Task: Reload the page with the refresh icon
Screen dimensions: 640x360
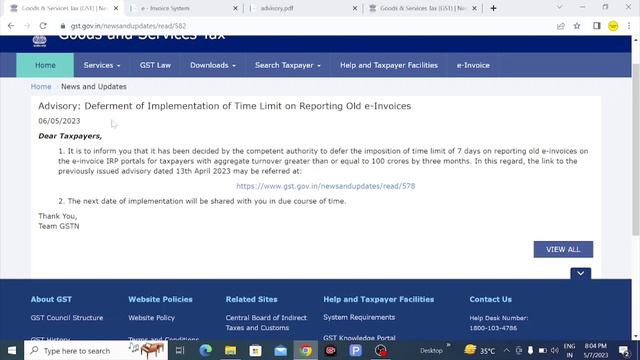Action: 43,26
